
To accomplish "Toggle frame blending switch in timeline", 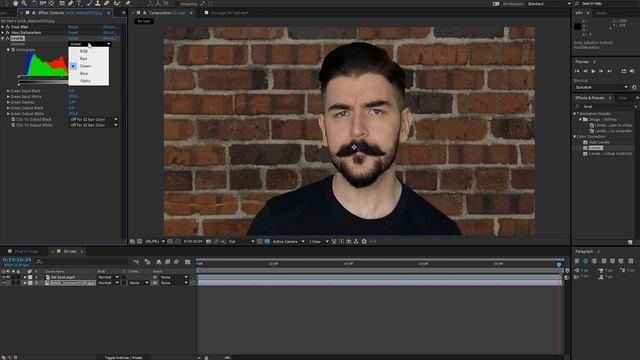I will coord(167,262).
